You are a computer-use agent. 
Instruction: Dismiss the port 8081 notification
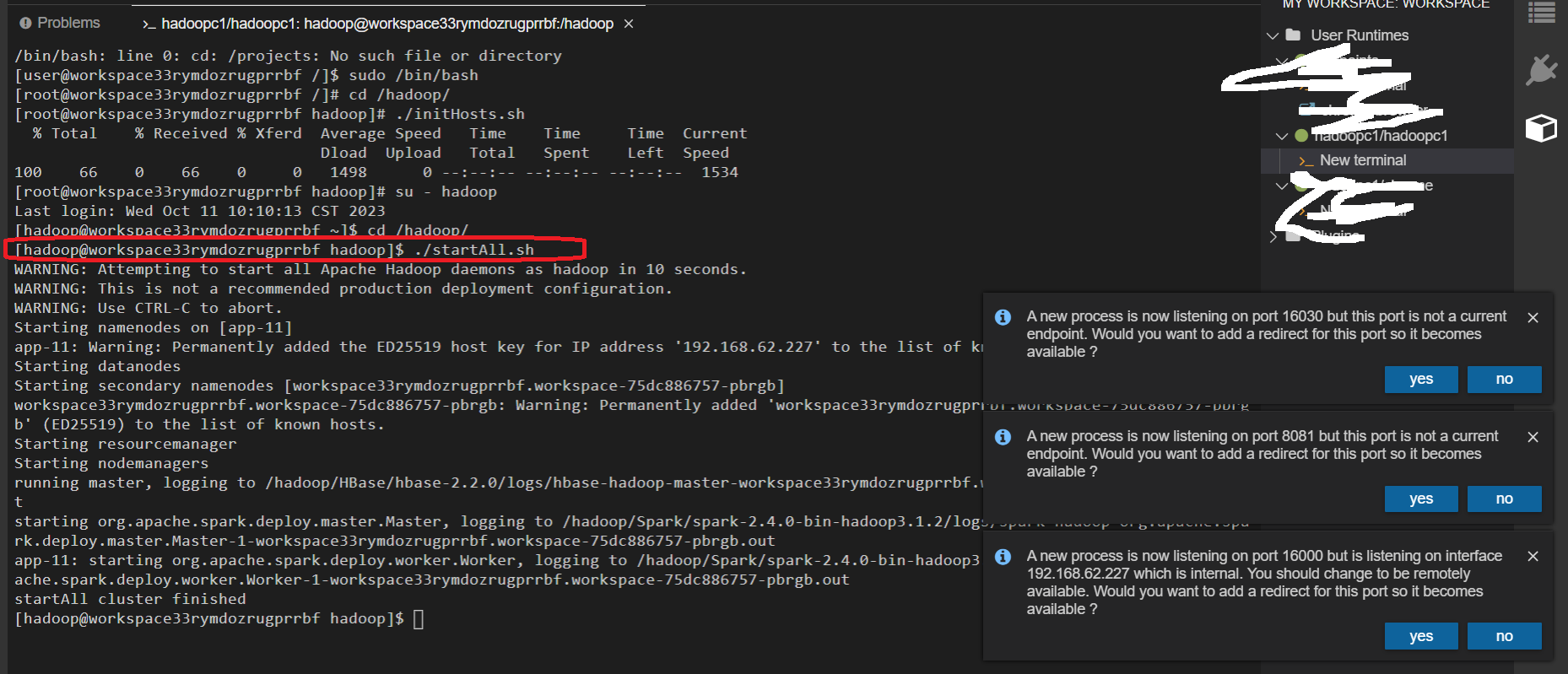pos(1533,437)
